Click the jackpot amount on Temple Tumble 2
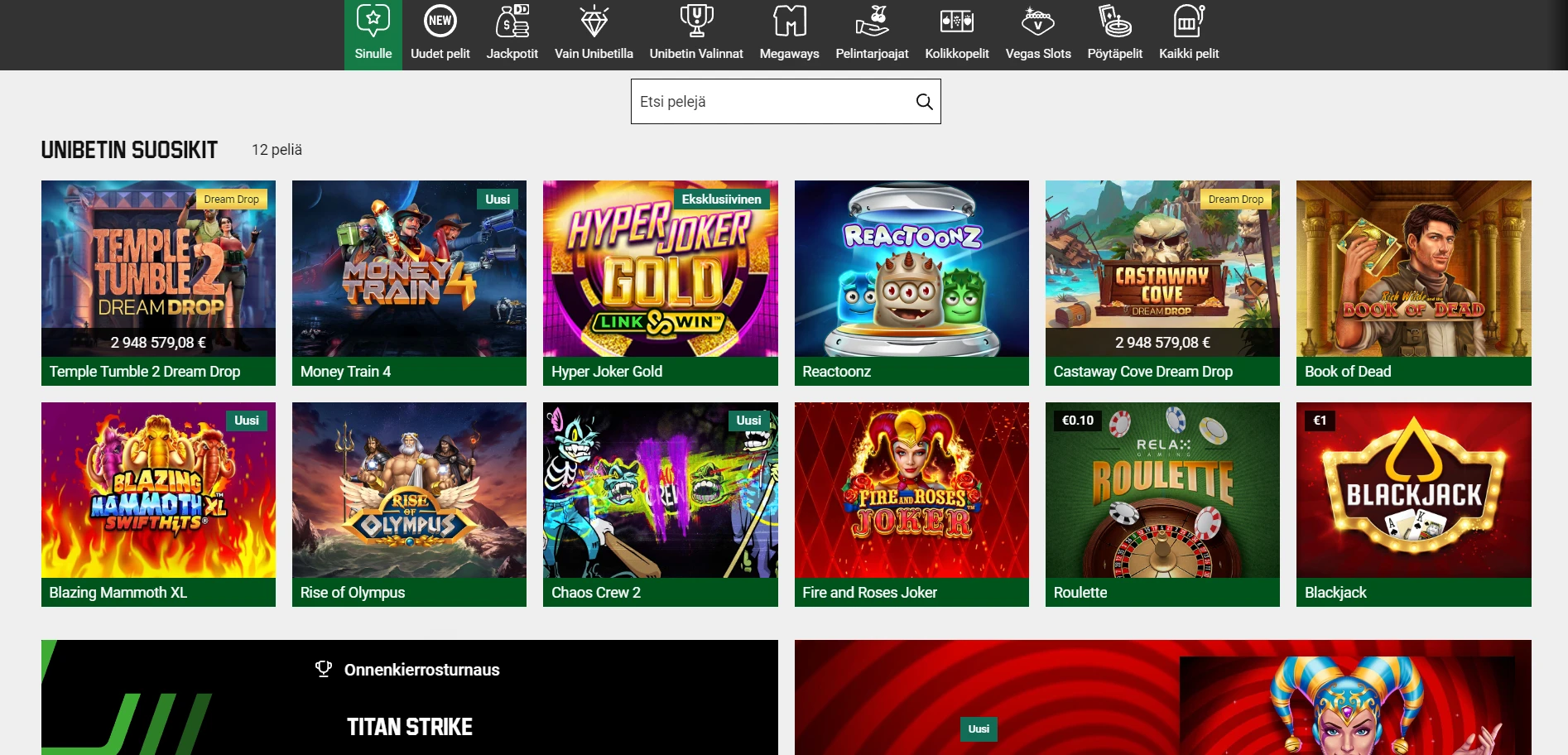This screenshot has width=1568, height=755. [x=158, y=343]
